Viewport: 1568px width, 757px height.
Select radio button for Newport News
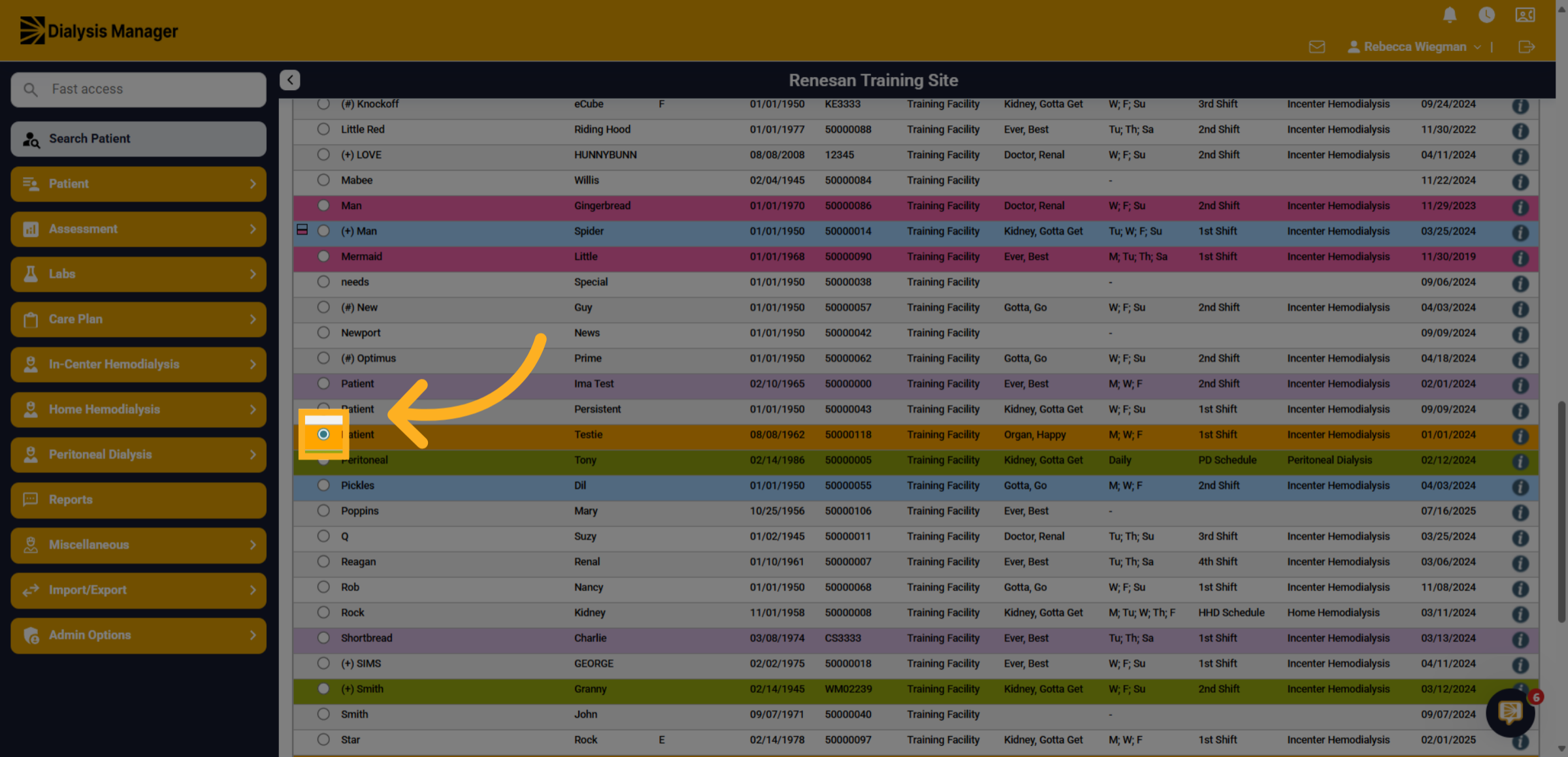[323, 333]
